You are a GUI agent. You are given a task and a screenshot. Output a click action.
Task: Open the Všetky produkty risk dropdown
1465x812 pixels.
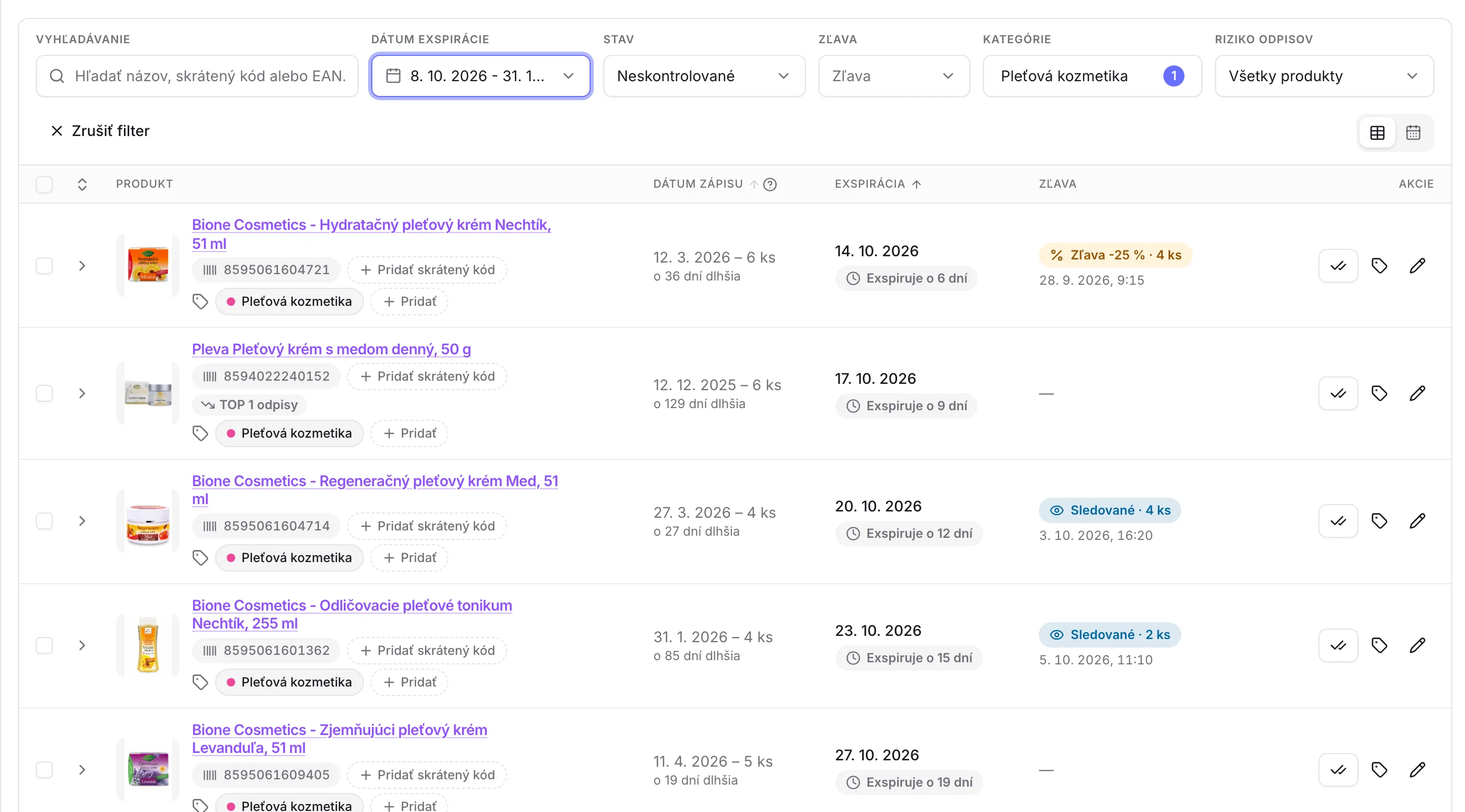click(1323, 75)
